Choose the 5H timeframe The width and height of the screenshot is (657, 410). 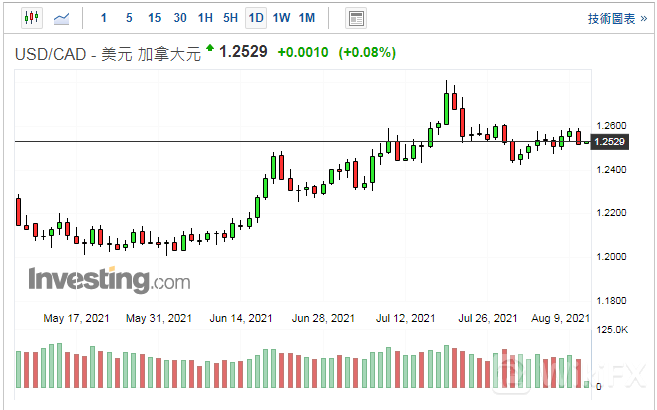[x=230, y=18]
